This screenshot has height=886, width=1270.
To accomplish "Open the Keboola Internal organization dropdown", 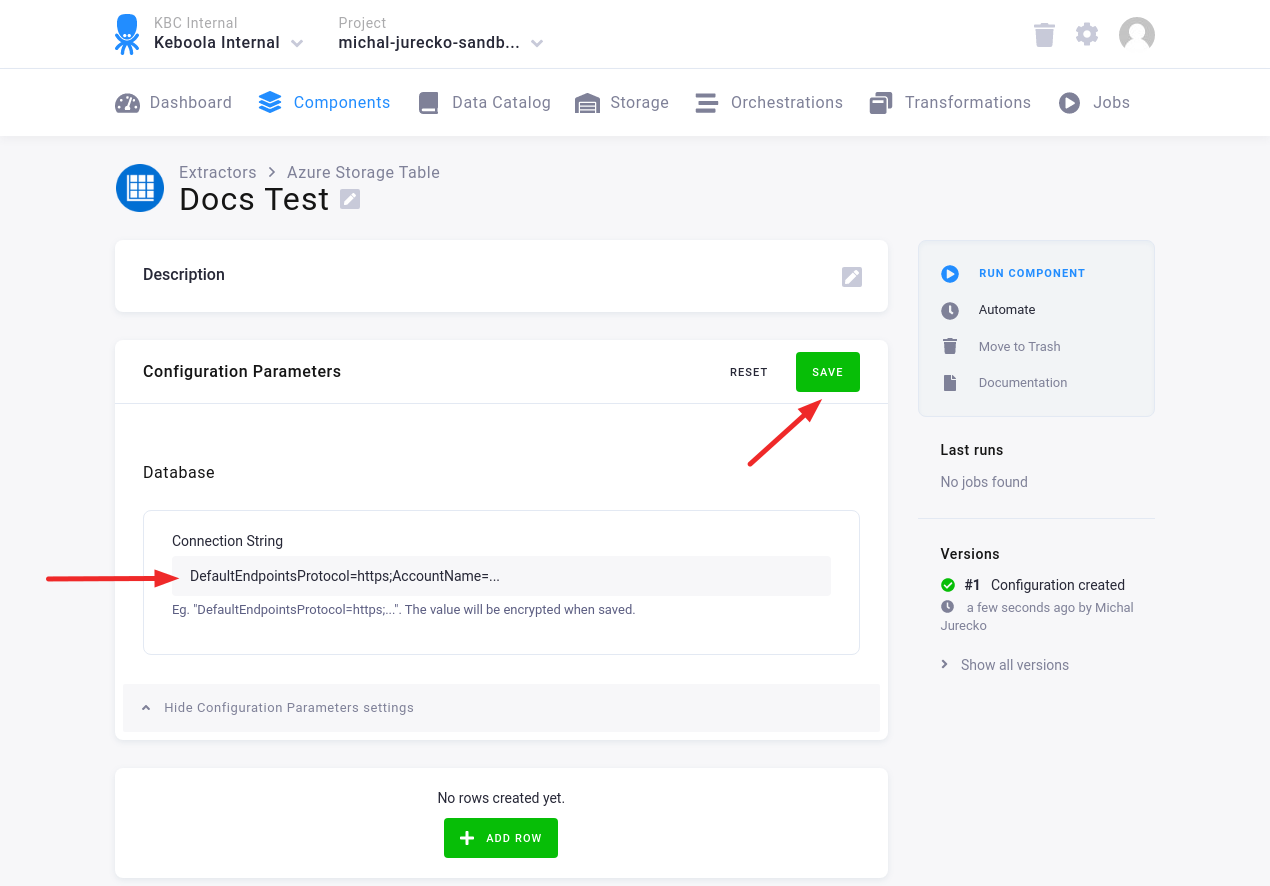I will (229, 43).
